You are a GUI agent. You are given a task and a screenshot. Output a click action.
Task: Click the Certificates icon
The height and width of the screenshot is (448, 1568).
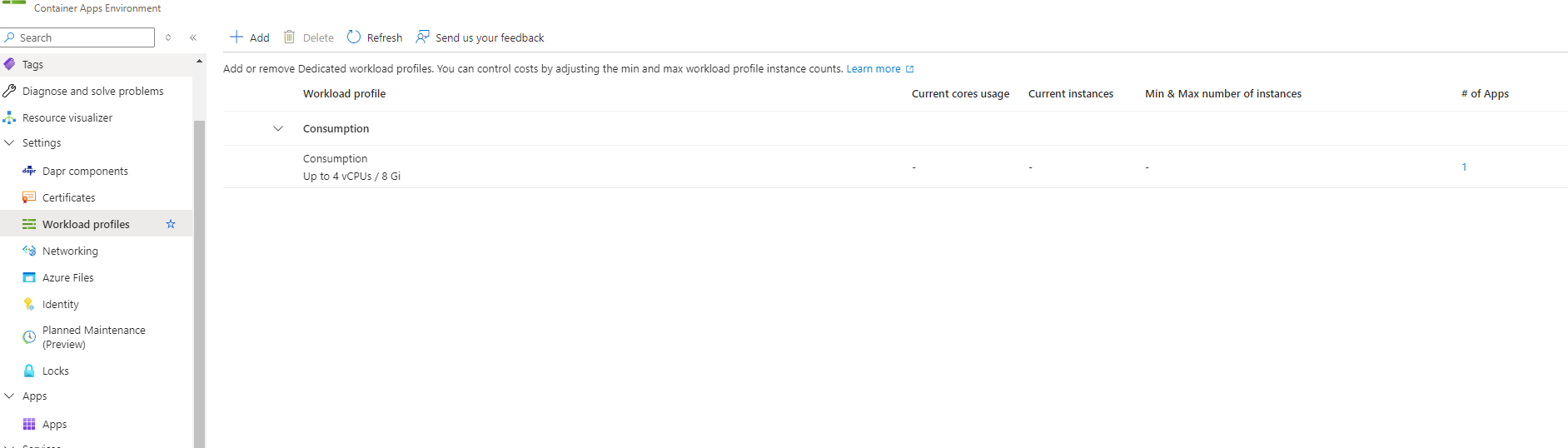pos(29,197)
